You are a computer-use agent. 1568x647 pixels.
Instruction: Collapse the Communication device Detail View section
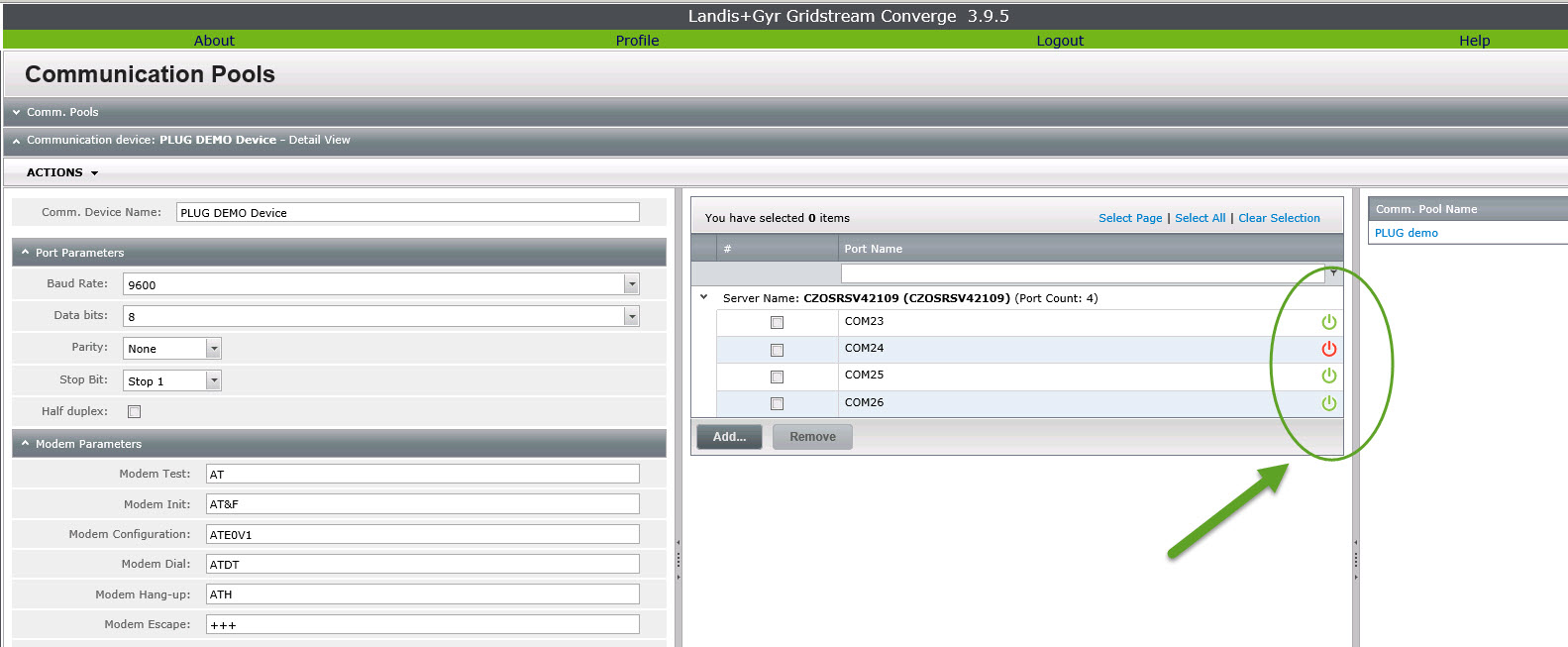(16, 141)
